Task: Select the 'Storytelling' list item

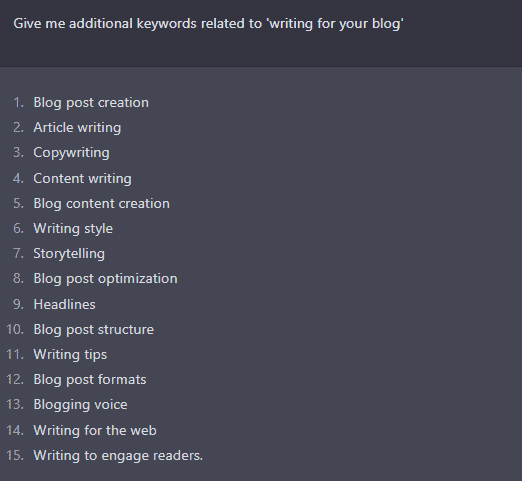Action: point(69,254)
